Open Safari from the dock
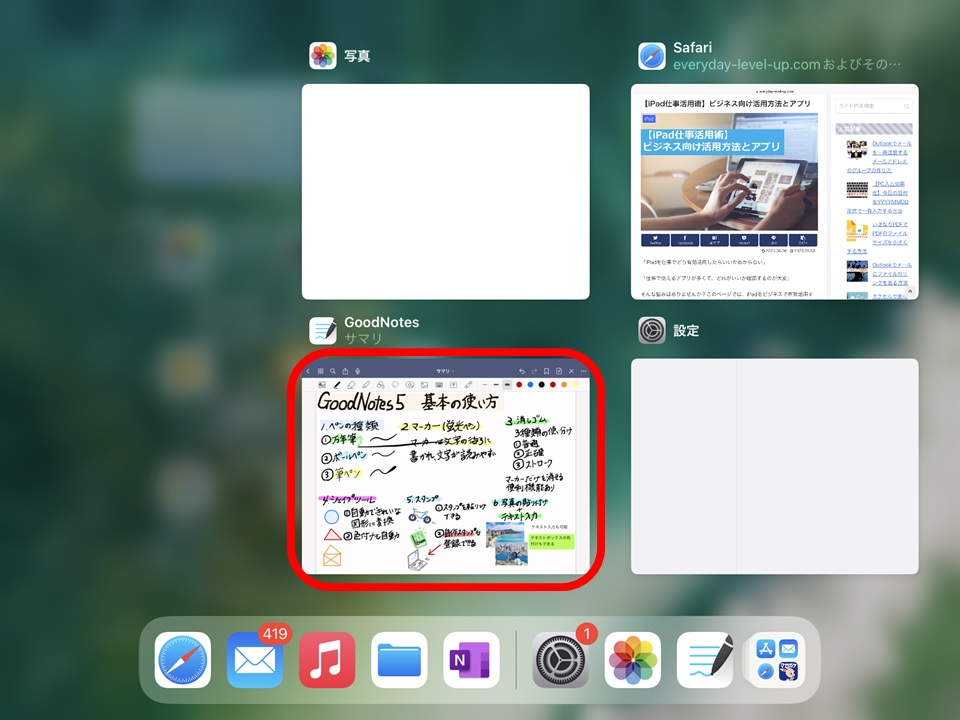 182,660
